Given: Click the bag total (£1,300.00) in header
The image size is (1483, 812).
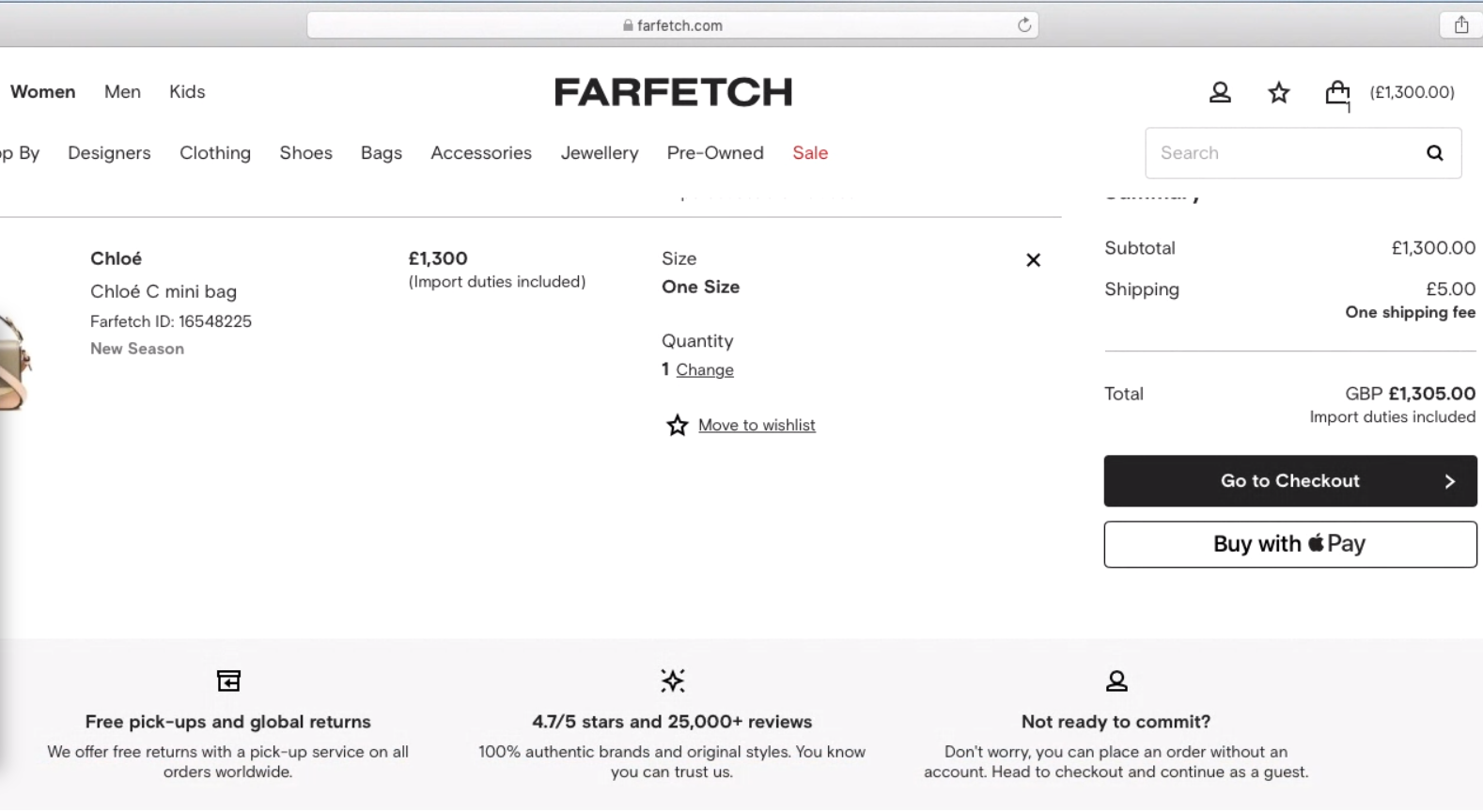Looking at the screenshot, I should 1412,92.
